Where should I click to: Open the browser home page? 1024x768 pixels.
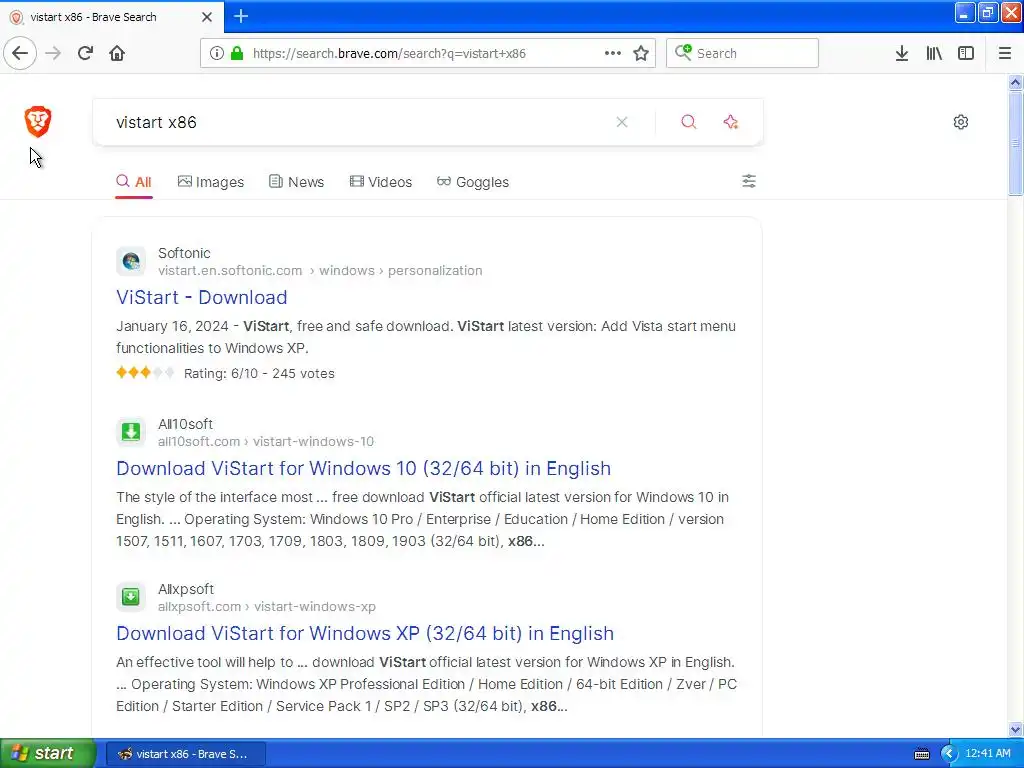pyautogui.click(x=117, y=54)
